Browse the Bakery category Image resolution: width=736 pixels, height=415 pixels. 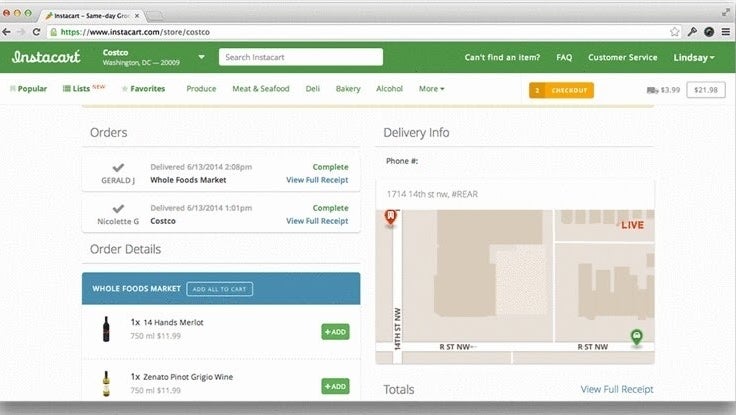(x=348, y=89)
